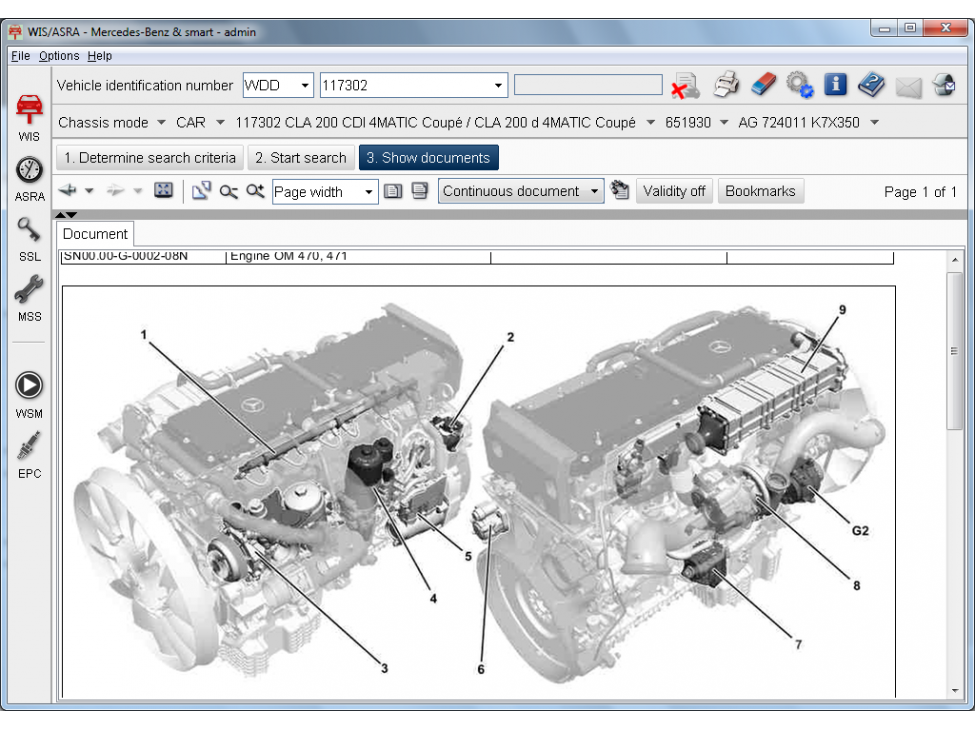
Task: Toggle the double page layout icon
Action: [418, 191]
